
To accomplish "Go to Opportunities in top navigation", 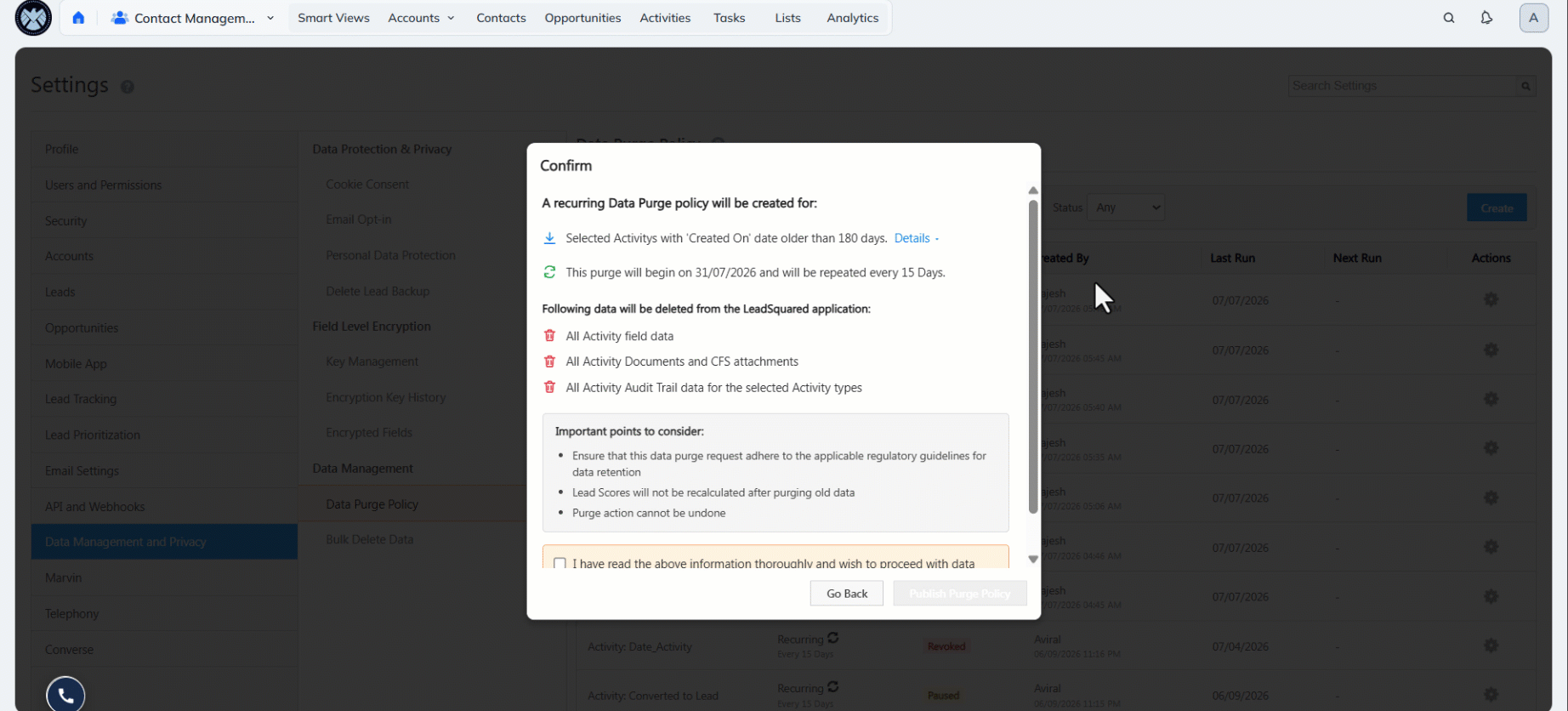I will (x=582, y=18).
